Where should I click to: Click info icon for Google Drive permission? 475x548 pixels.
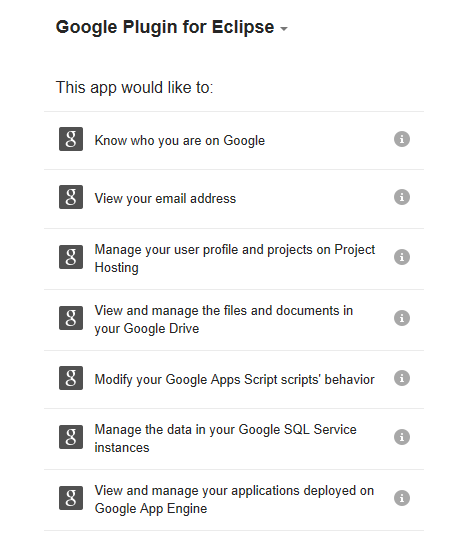(402, 318)
